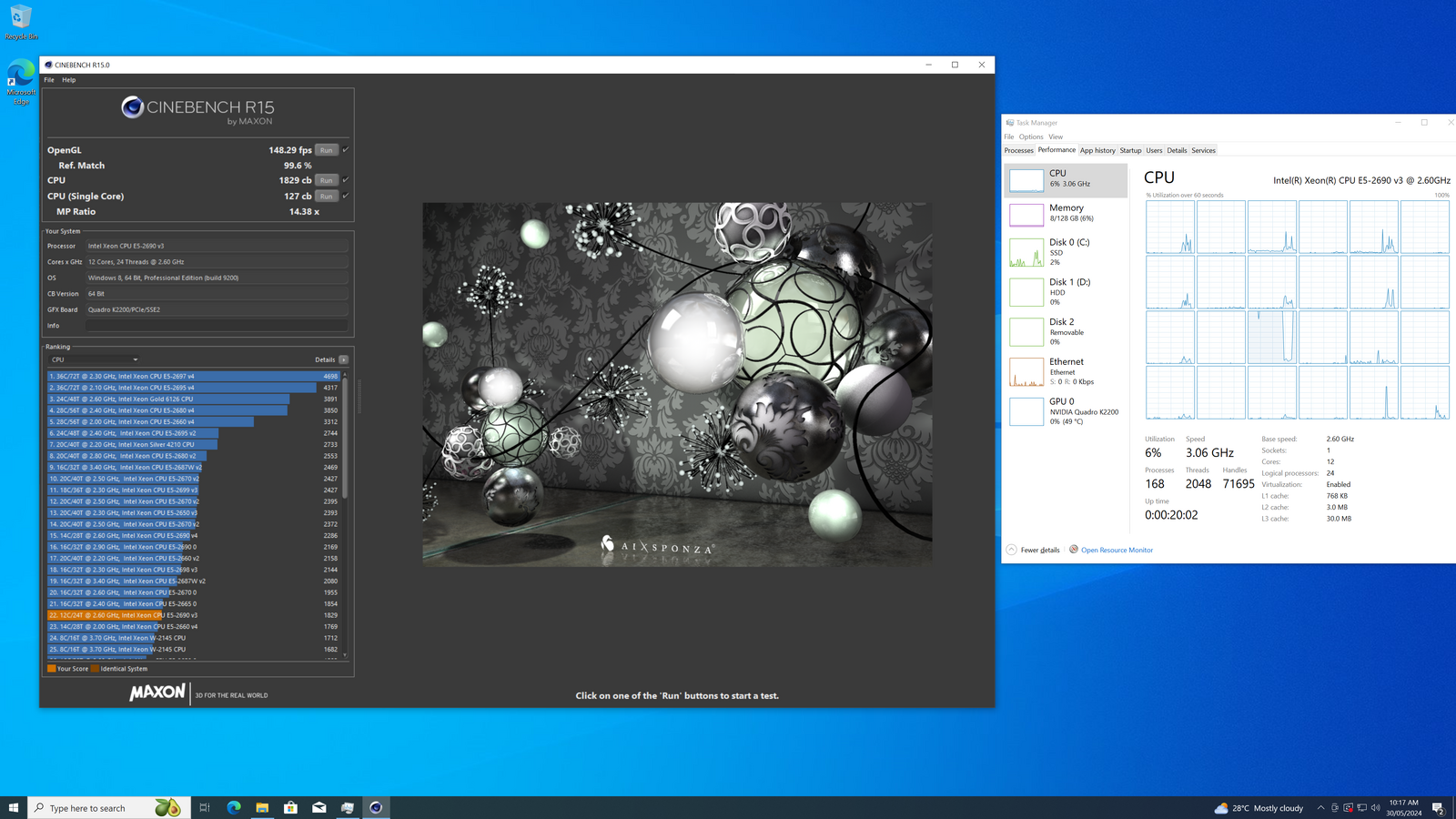Open the weather widget 28°C Mostly cloudy

pos(1259,808)
